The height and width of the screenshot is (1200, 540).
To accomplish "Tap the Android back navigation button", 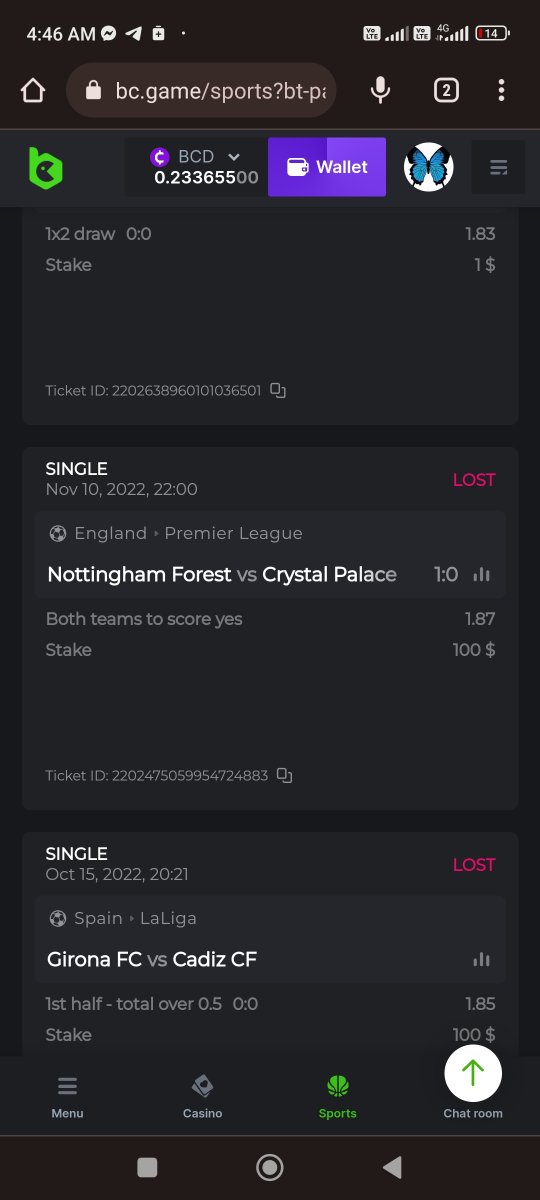I will 392,1167.
